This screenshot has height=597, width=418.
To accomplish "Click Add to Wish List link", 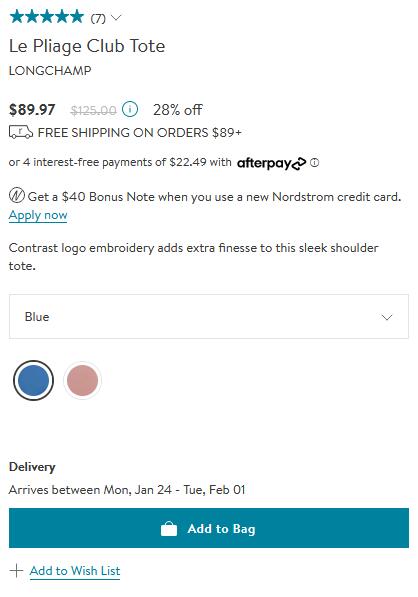I will click(75, 571).
